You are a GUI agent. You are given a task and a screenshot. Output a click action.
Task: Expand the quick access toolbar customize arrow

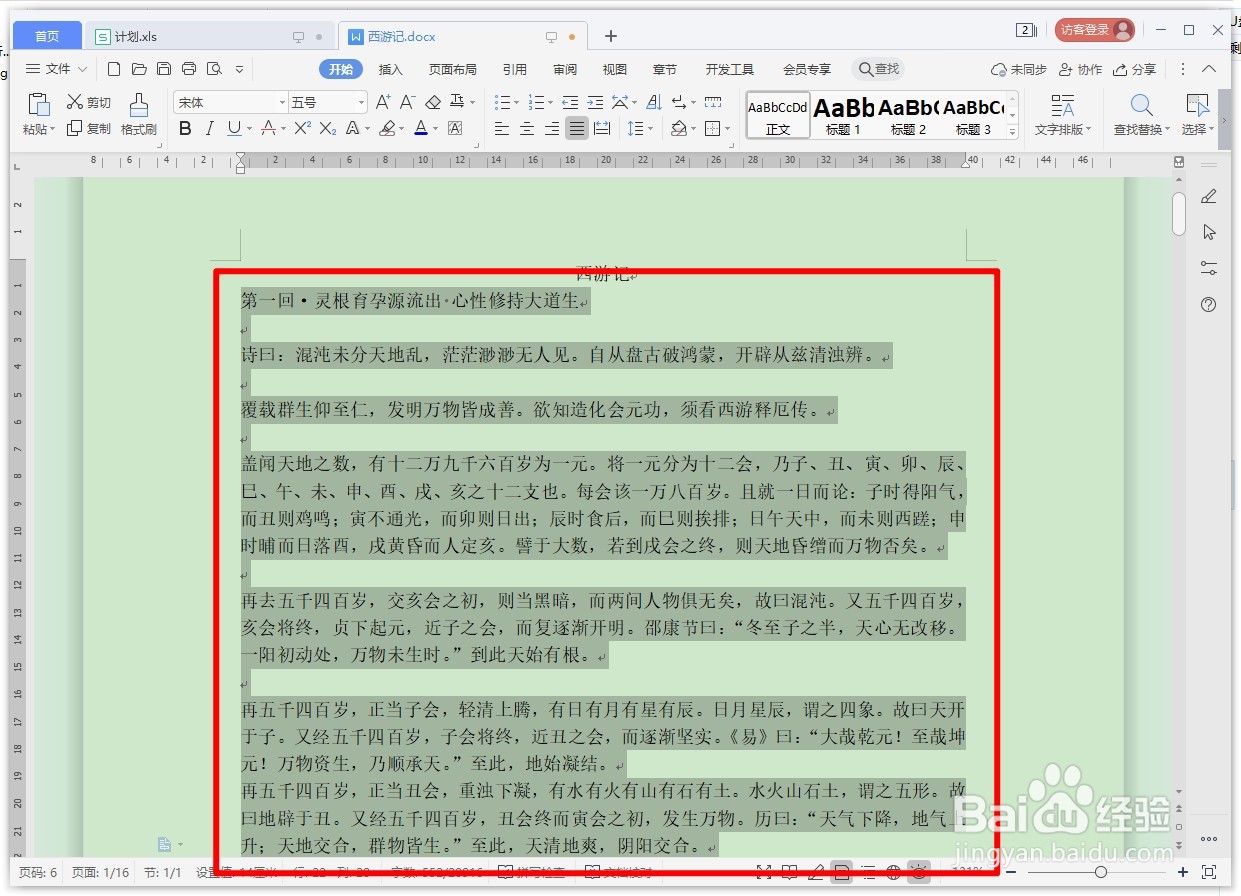point(239,69)
